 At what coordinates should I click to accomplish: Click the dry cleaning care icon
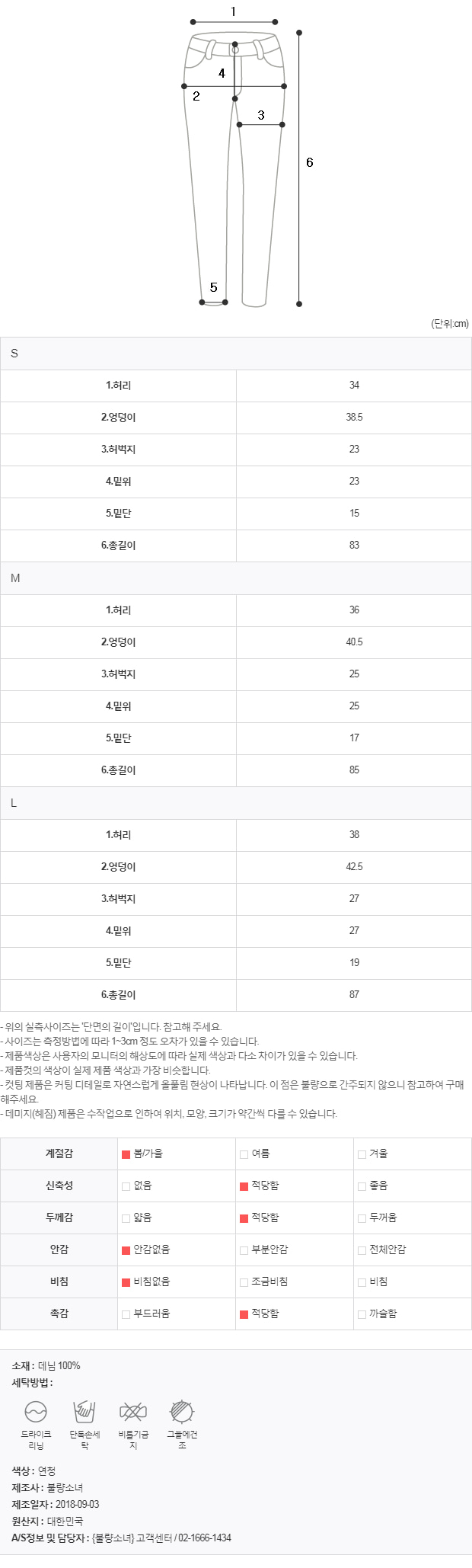[x=36, y=1411]
